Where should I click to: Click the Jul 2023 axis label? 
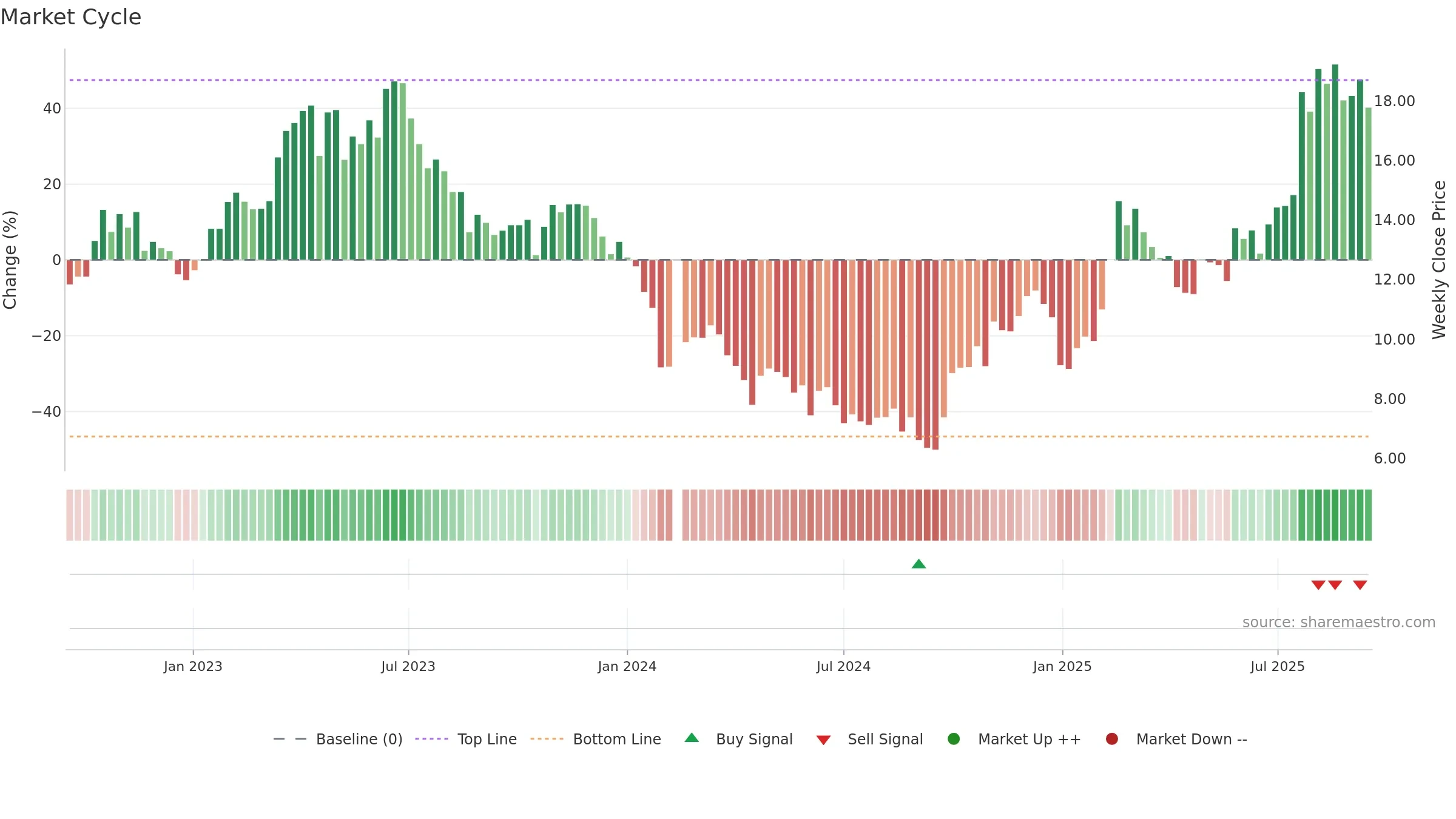coord(408,667)
